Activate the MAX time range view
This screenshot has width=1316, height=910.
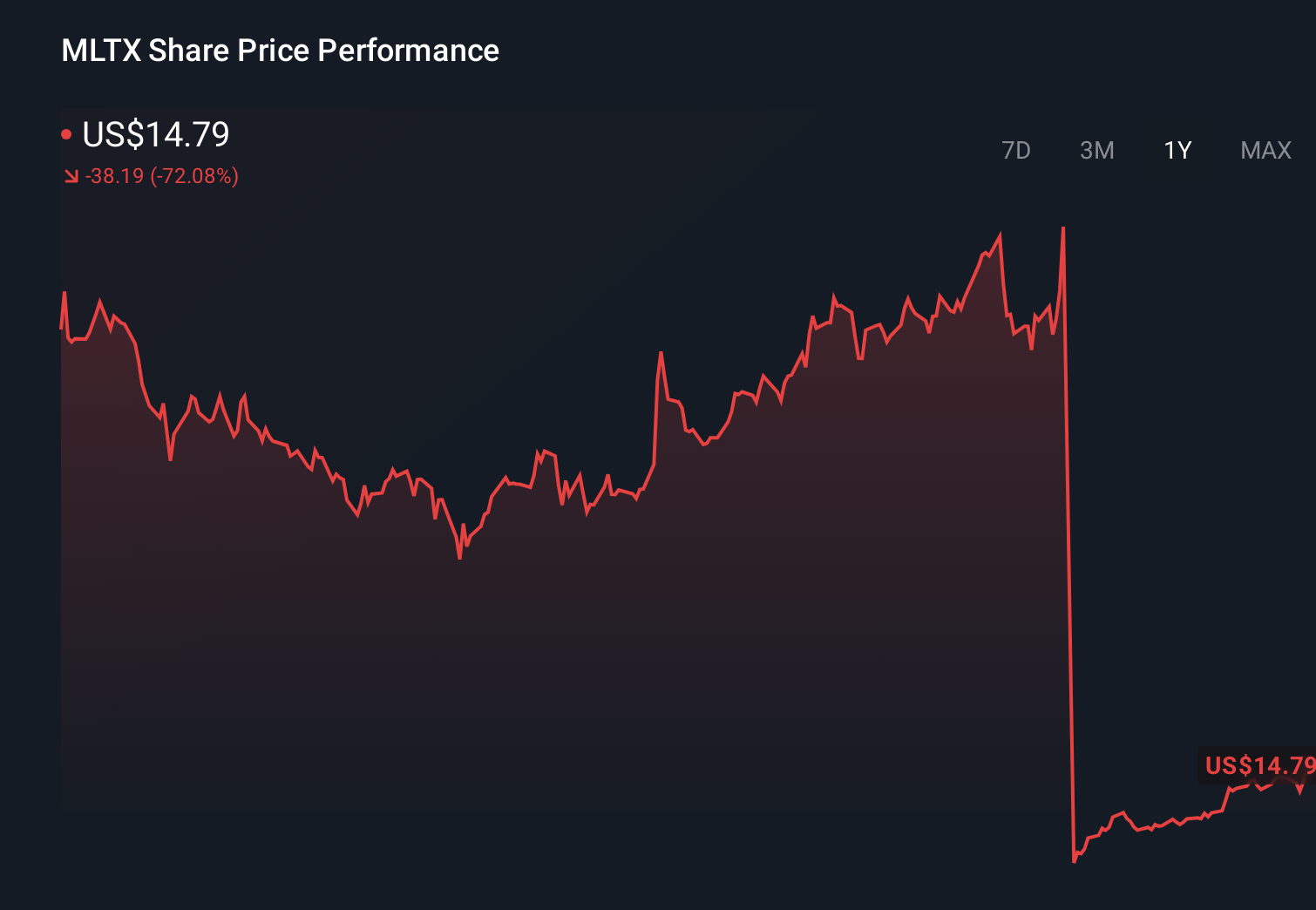click(x=1265, y=150)
